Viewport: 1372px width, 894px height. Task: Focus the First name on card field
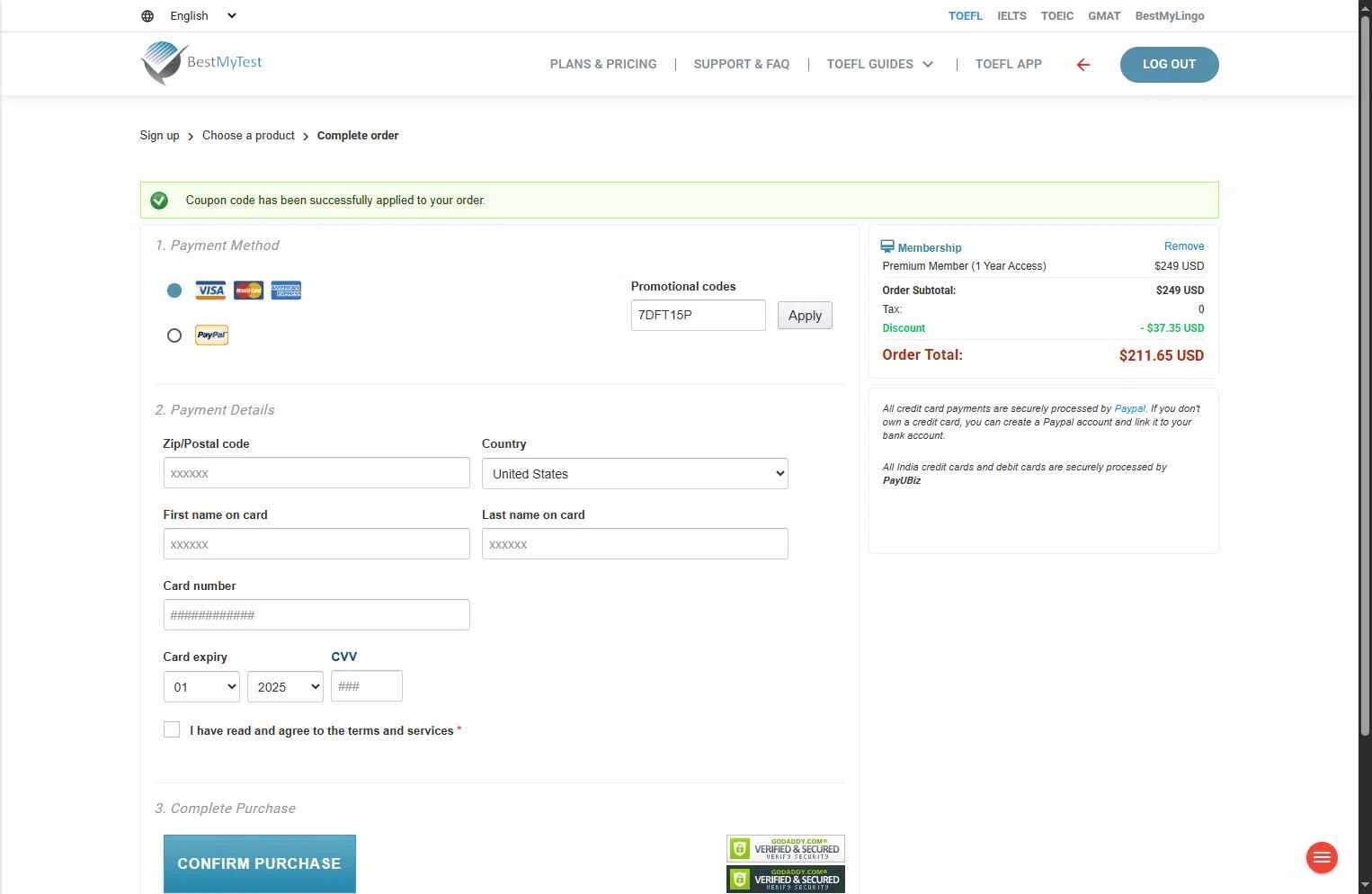click(316, 544)
